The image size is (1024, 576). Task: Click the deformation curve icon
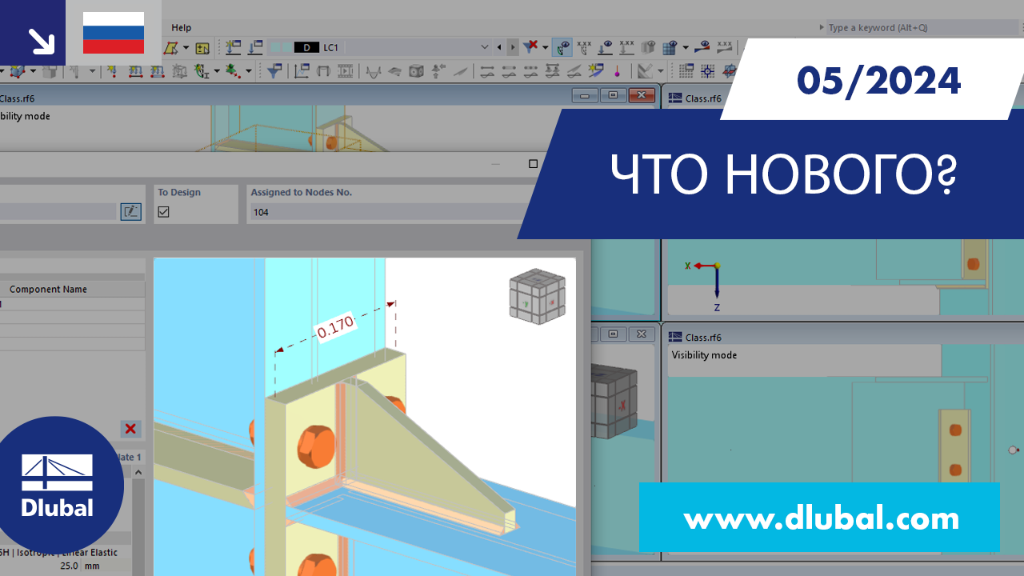coord(373,72)
